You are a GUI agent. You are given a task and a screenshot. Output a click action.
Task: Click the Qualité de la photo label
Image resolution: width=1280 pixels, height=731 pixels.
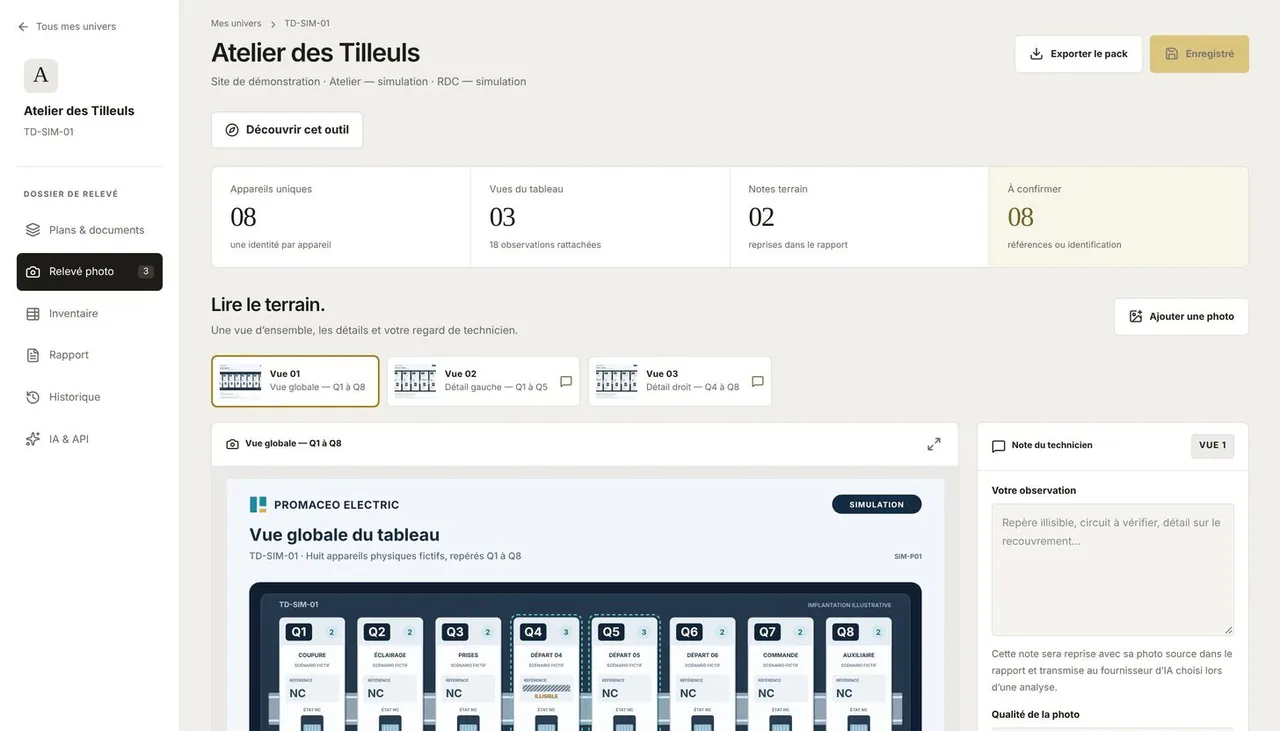[x=1035, y=714]
